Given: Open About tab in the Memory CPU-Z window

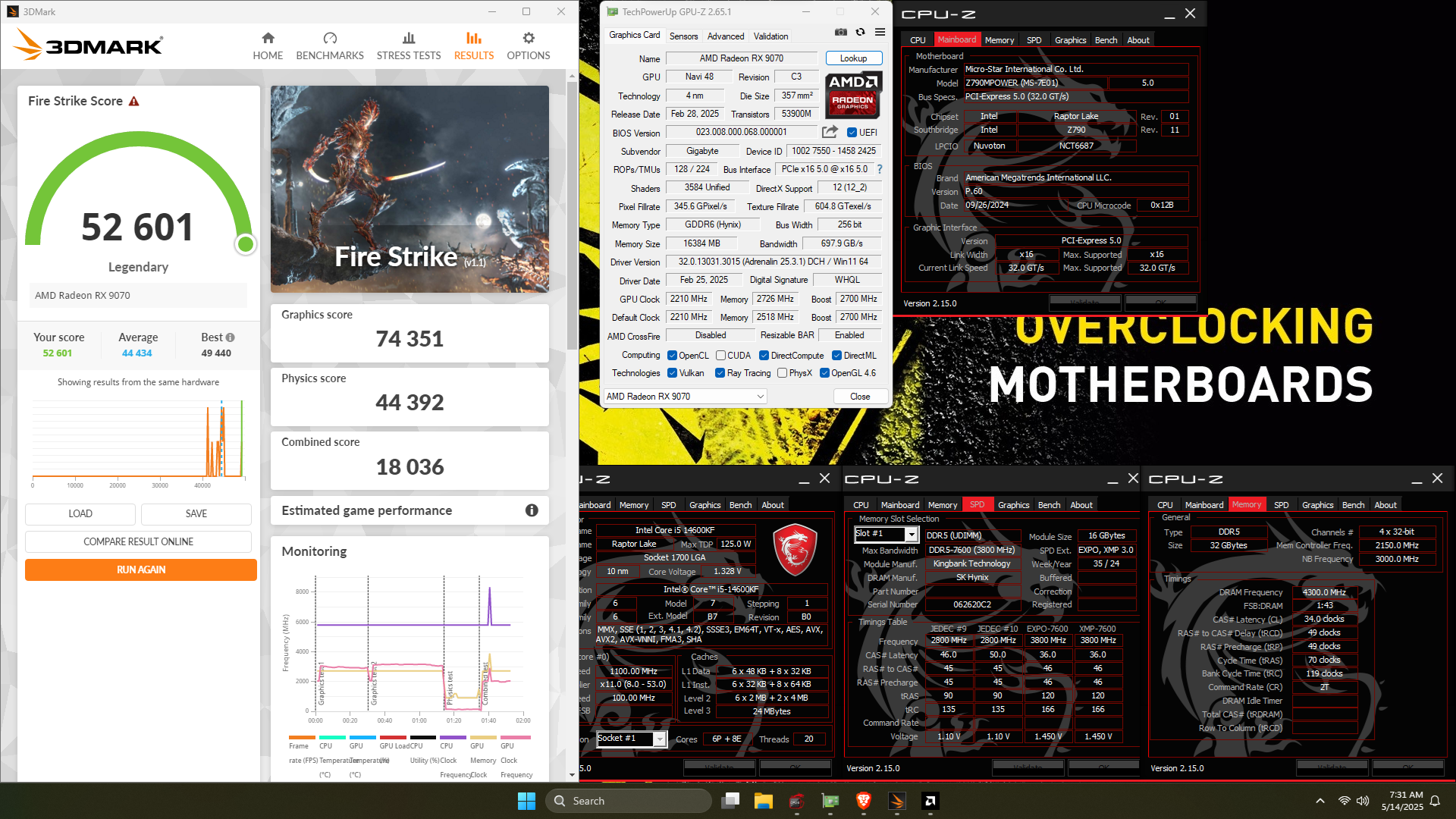Looking at the screenshot, I should [1385, 505].
